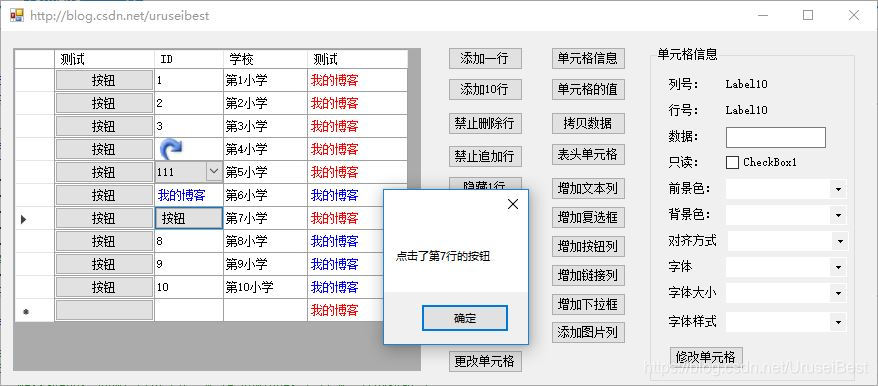Click the 学校 column header
878x386 pixels.
[265, 59]
